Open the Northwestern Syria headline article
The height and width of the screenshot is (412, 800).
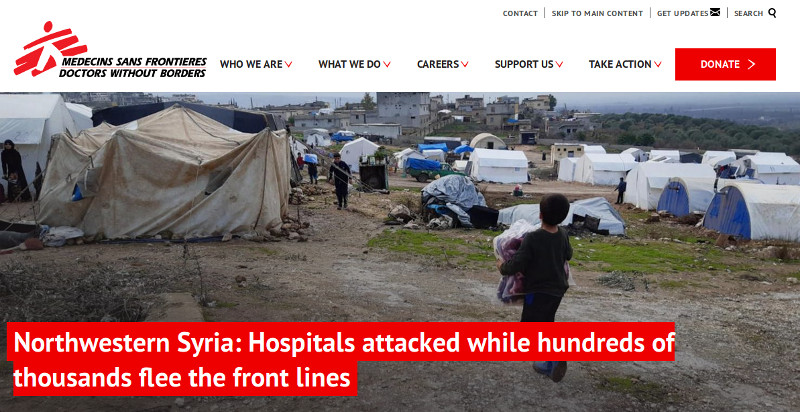pyautogui.click(x=341, y=359)
